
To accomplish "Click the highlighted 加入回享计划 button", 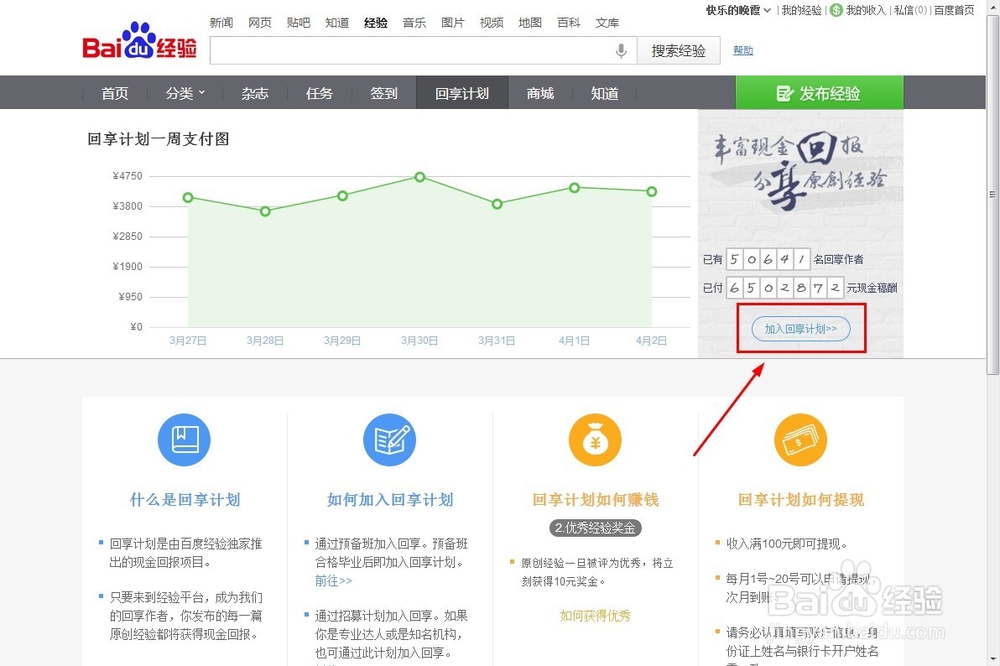I will click(x=800, y=328).
